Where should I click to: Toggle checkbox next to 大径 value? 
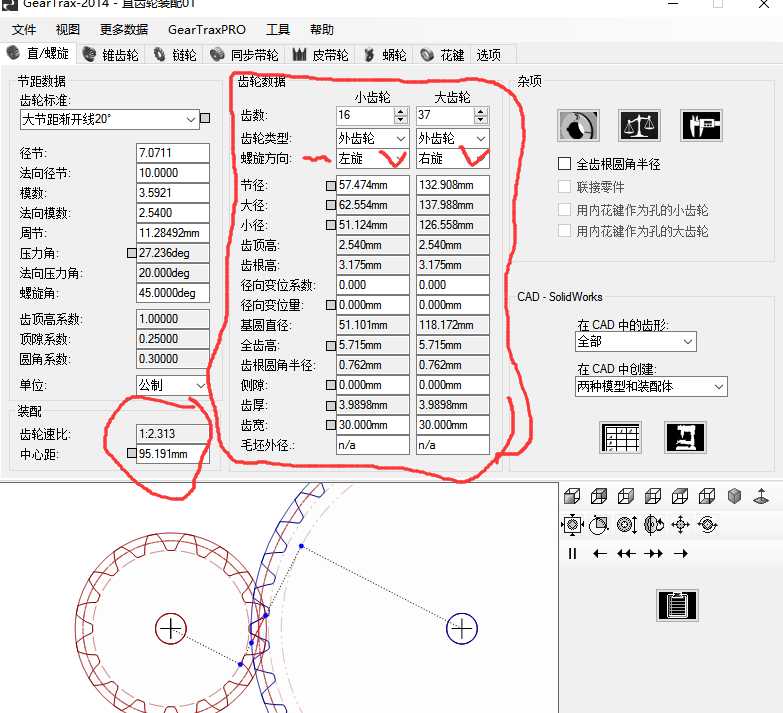pos(331,205)
